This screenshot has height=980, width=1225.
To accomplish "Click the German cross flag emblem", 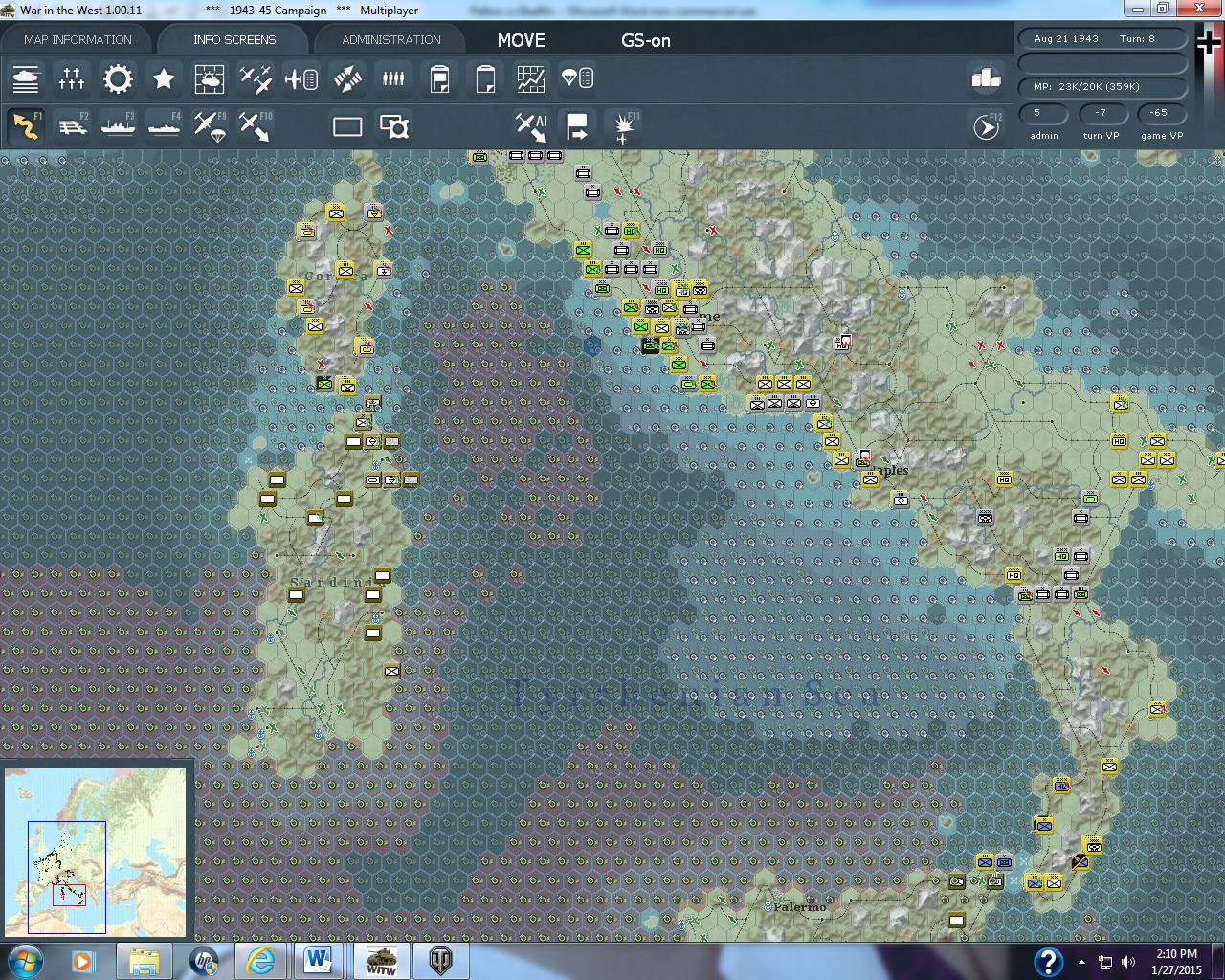I will [1210, 42].
